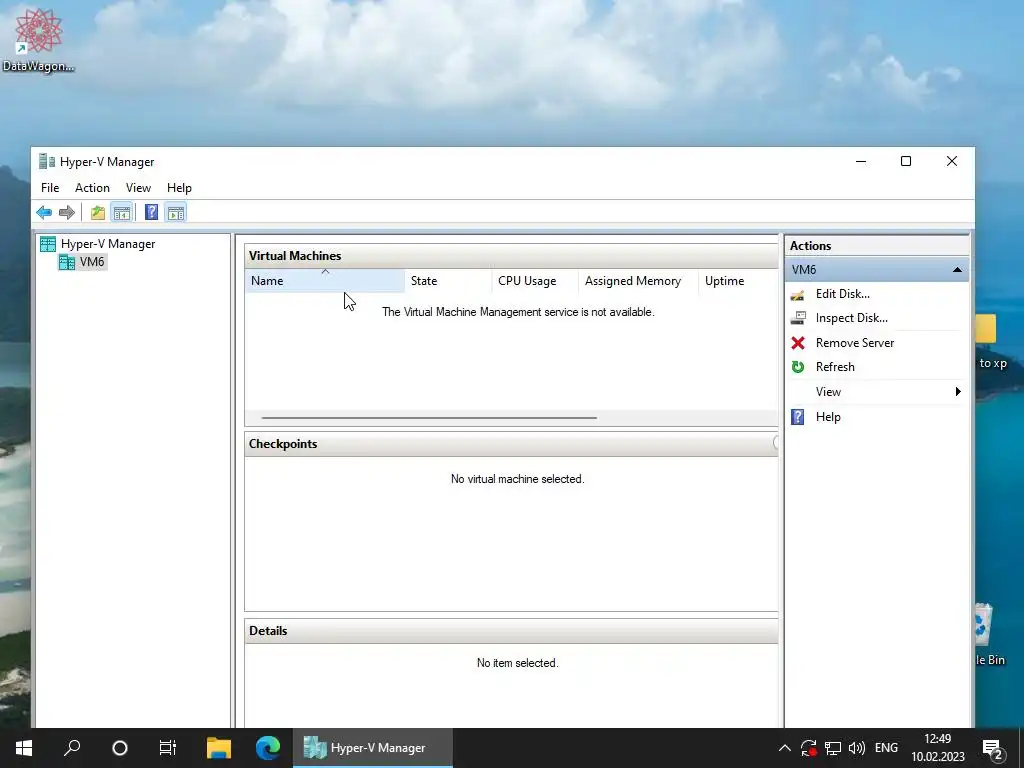Select Hyper-V Manager root tree node
The image size is (1024, 768).
click(x=108, y=244)
